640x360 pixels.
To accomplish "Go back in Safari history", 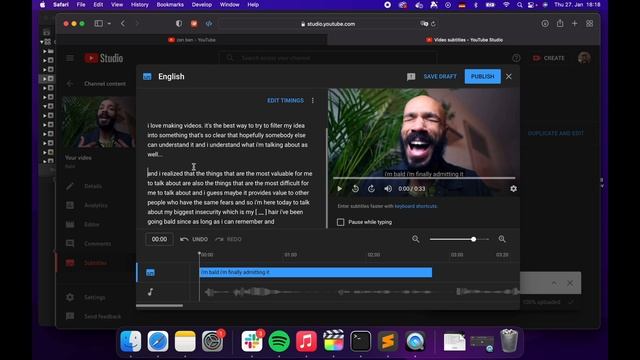I will click(x=123, y=24).
